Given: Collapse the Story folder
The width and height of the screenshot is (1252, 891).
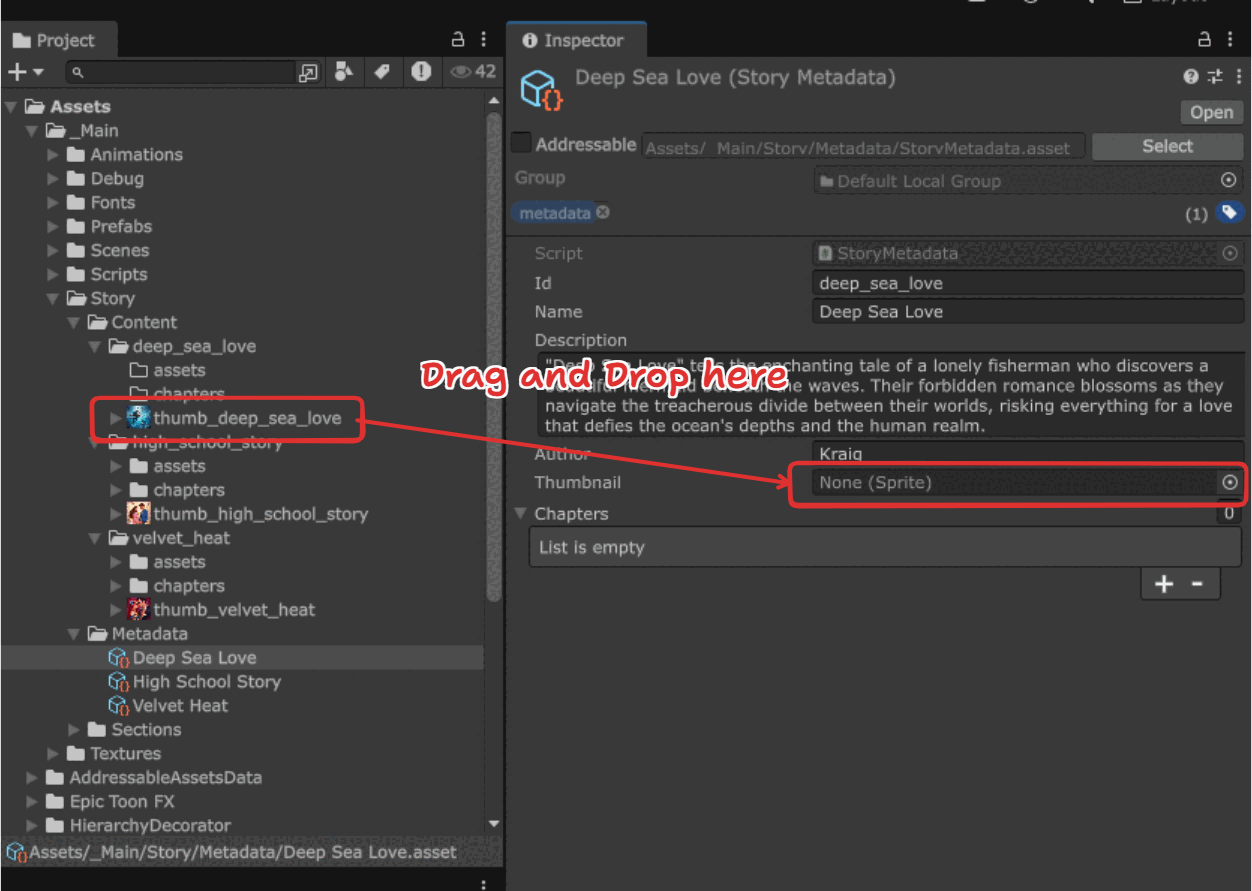Looking at the screenshot, I should tap(52, 298).
